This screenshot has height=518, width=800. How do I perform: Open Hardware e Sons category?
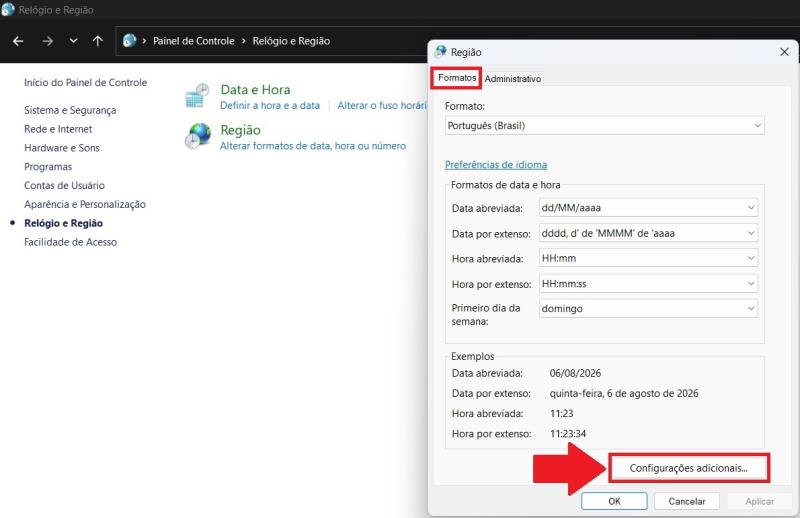[62, 148]
